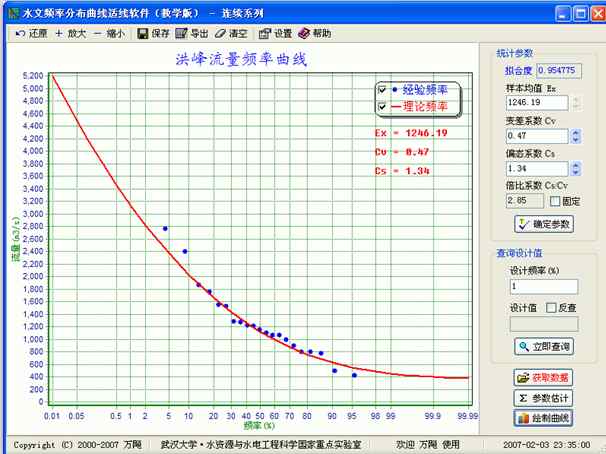The width and height of the screenshot is (606, 454).
Task: Click the 设计频率 (%) input field
Action: (543, 287)
